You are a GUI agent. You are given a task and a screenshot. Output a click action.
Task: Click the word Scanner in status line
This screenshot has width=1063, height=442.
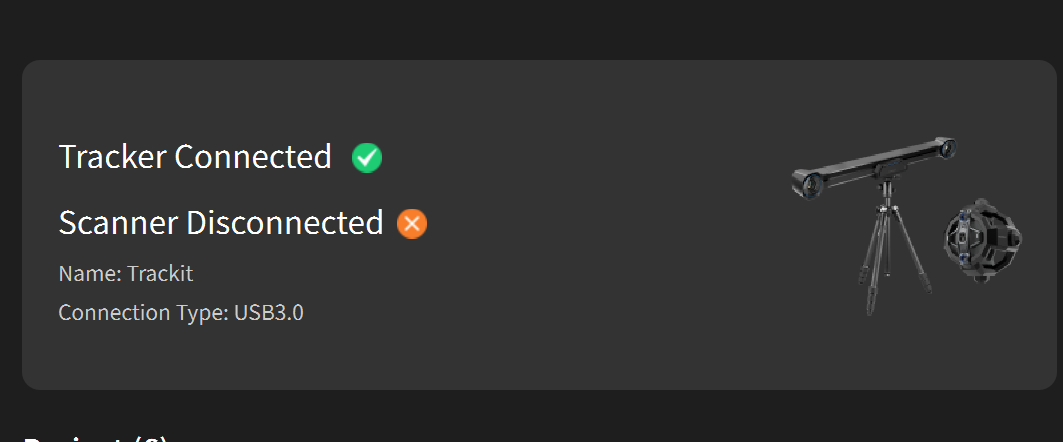pyautogui.click(x=119, y=223)
